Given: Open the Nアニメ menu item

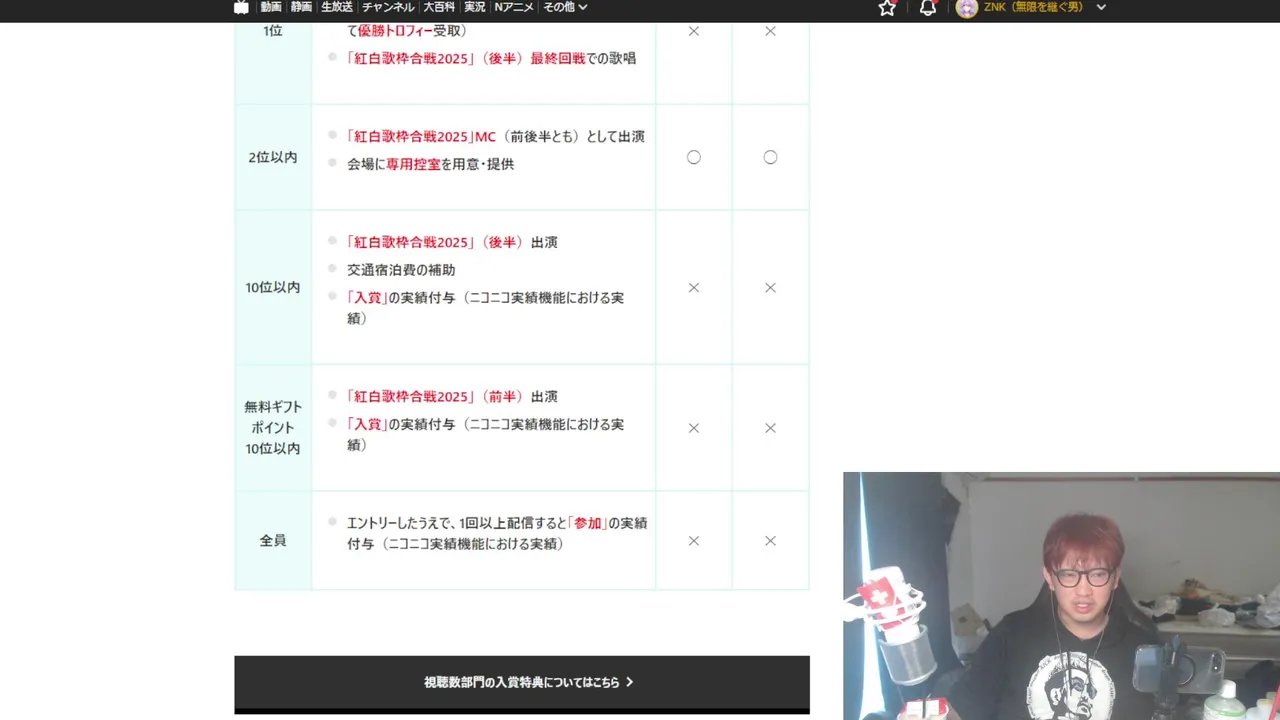Looking at the screenshot, I should [x=514, y=7].
